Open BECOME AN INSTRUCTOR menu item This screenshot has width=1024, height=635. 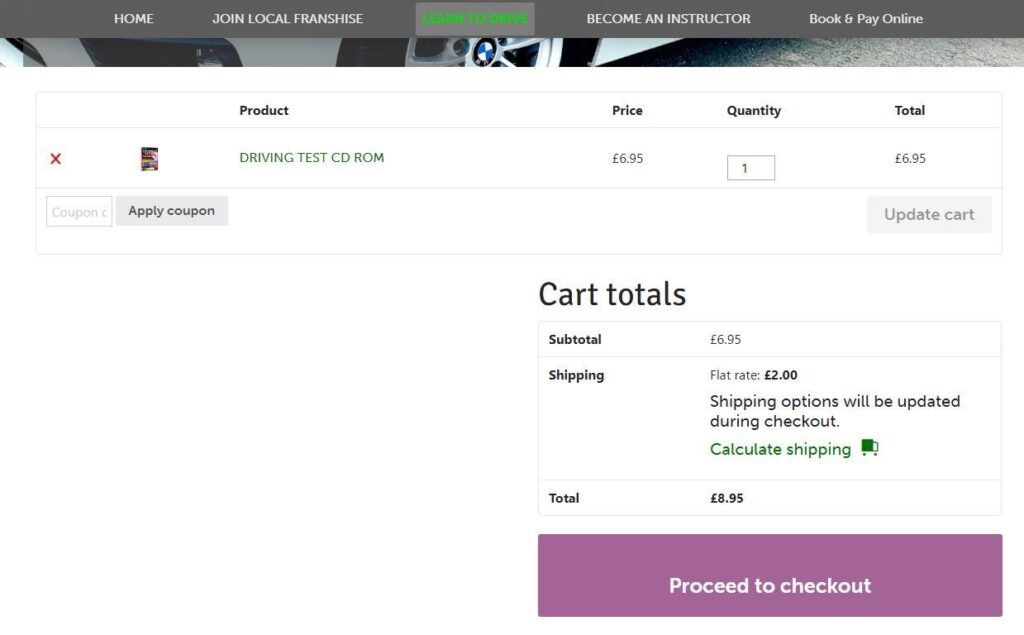668,19
